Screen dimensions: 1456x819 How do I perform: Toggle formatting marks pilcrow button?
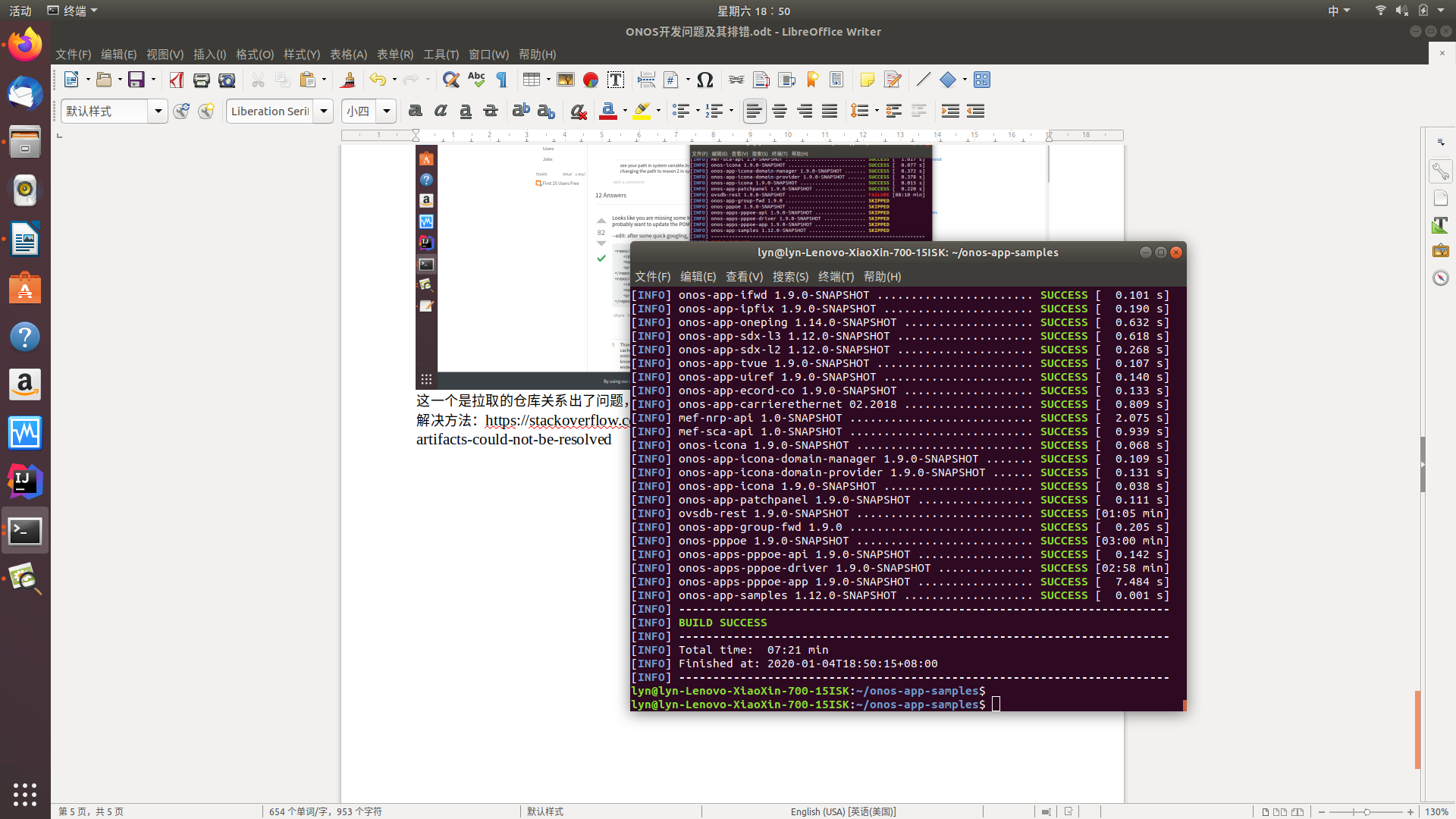click(x=501, y=80)
